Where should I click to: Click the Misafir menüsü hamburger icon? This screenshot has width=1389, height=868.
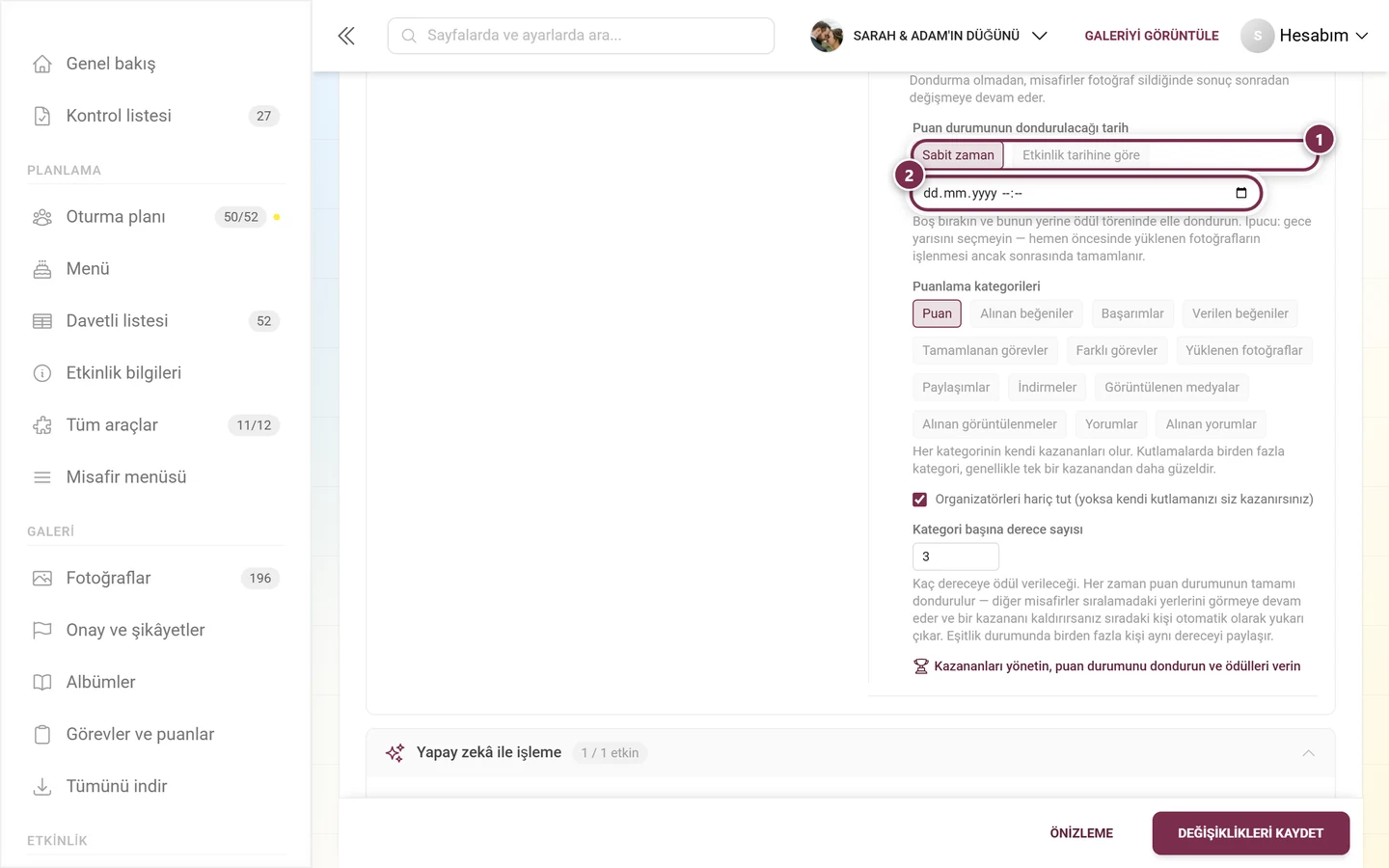42,477
